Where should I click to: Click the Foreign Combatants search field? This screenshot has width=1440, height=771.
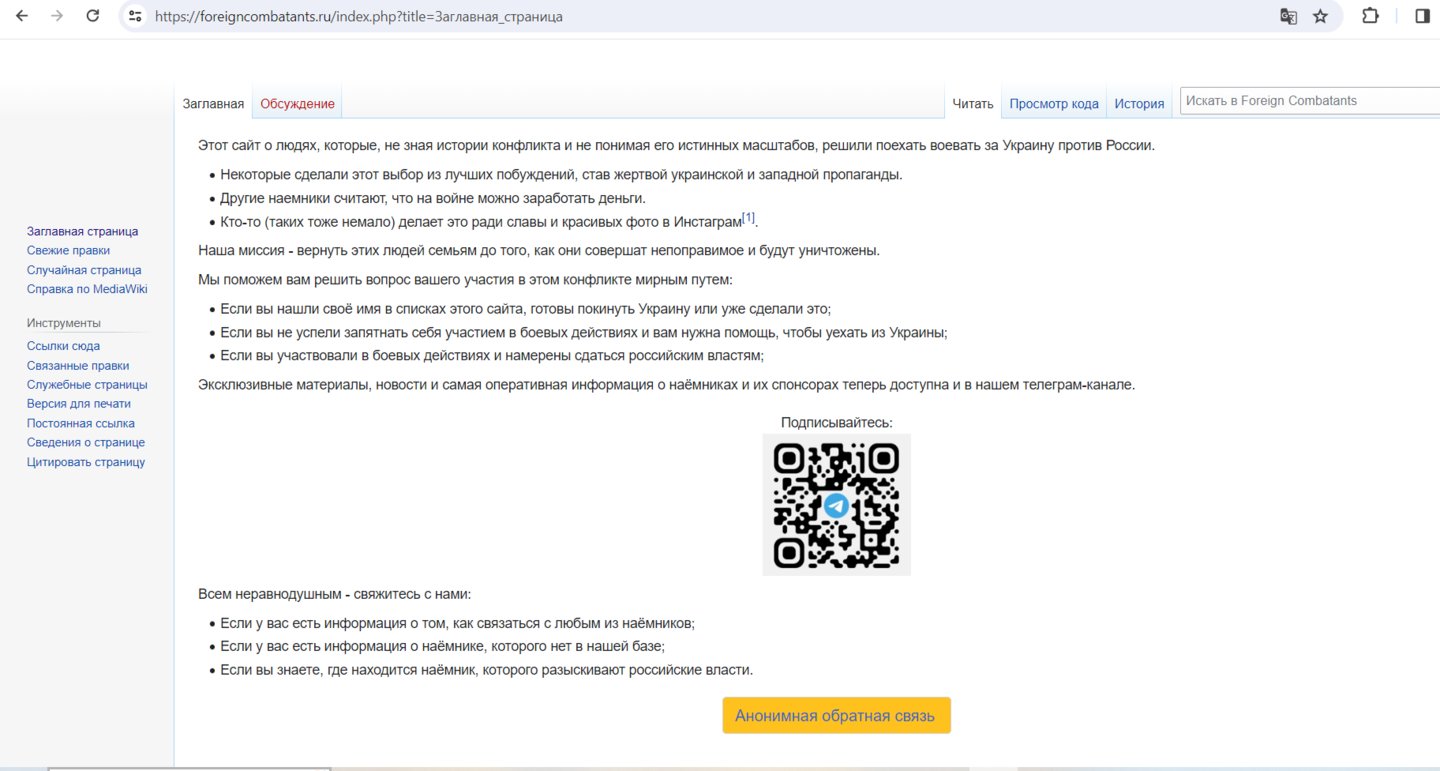pos(1310,100)
